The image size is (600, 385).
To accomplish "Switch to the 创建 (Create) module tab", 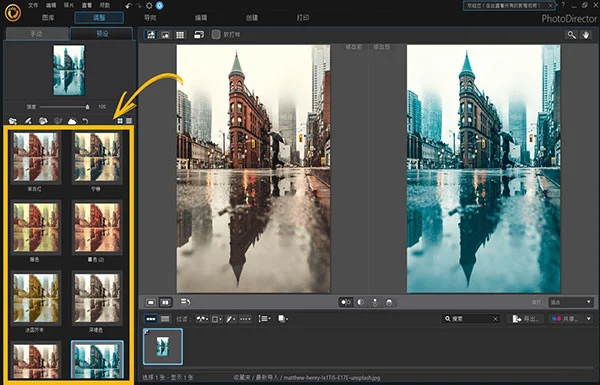I will click(x=252, y=18).
